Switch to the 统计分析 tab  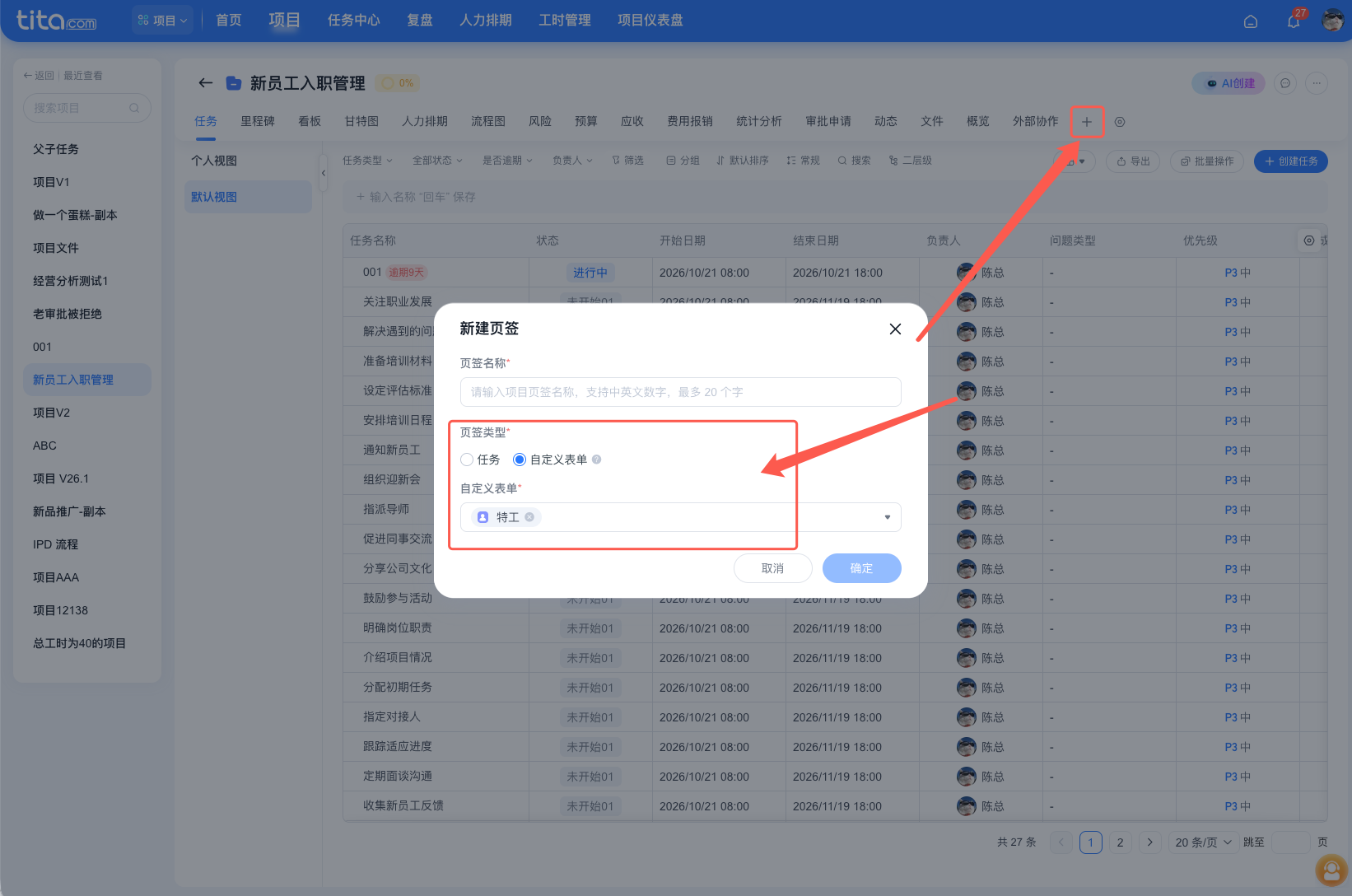pyautogui.click(x=759, y=121)
